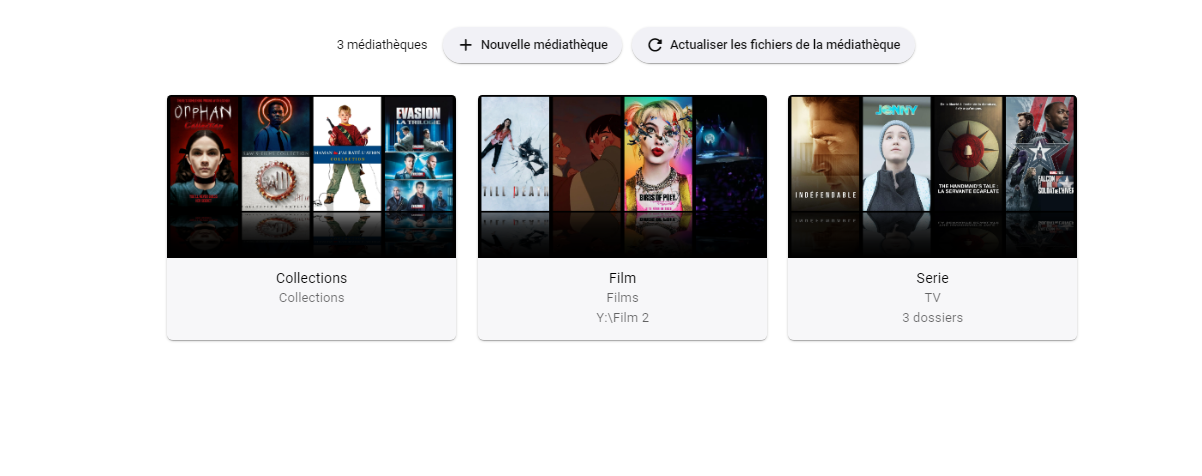Click the Collections type subtitle
Viewport: 1202px width, 476px height.
311,298
